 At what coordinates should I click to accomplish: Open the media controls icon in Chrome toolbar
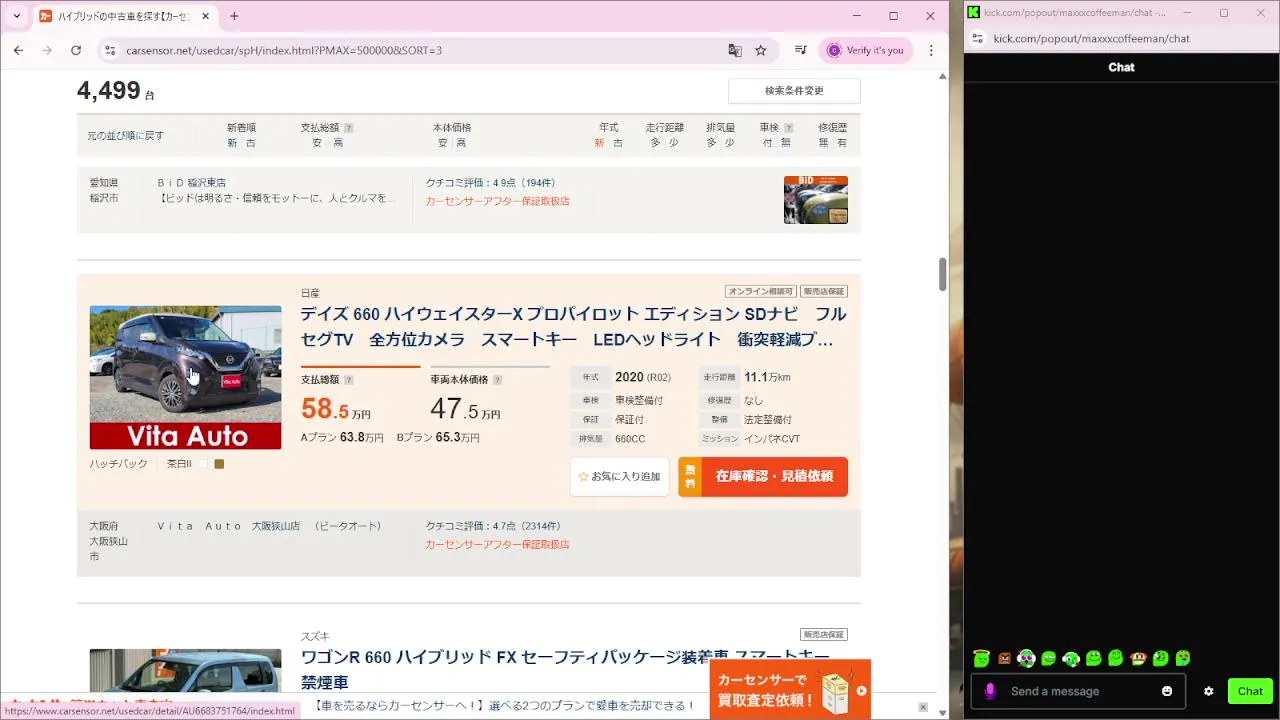pyautogui.click(x=800, y=50)
